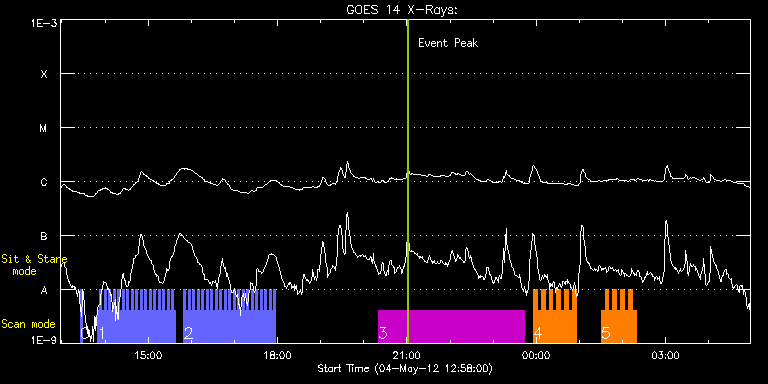Click the X flare class axis label

pos(44,74)
